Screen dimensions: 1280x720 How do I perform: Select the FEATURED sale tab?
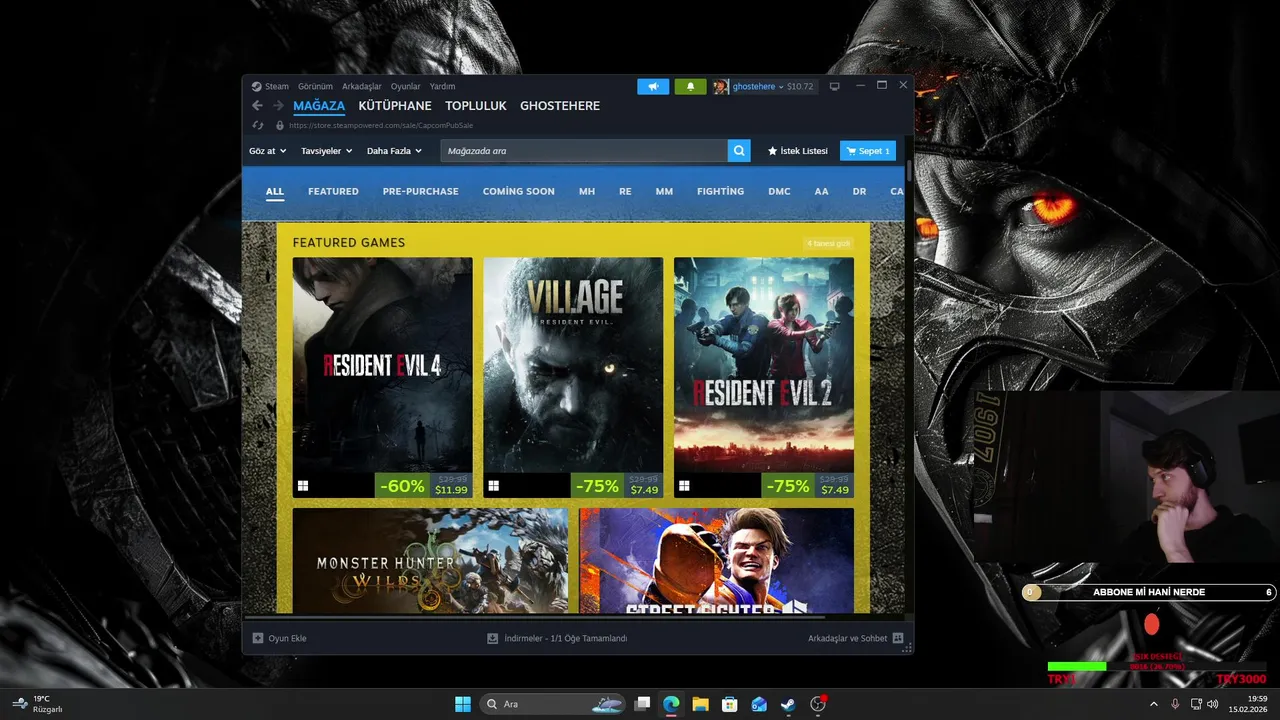pos(333,191)
